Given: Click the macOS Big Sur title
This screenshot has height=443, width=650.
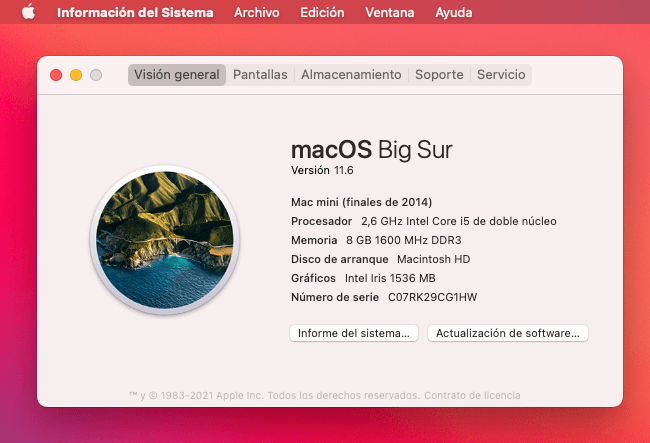Looking at the screenshot, I should [x=371, y=149].
